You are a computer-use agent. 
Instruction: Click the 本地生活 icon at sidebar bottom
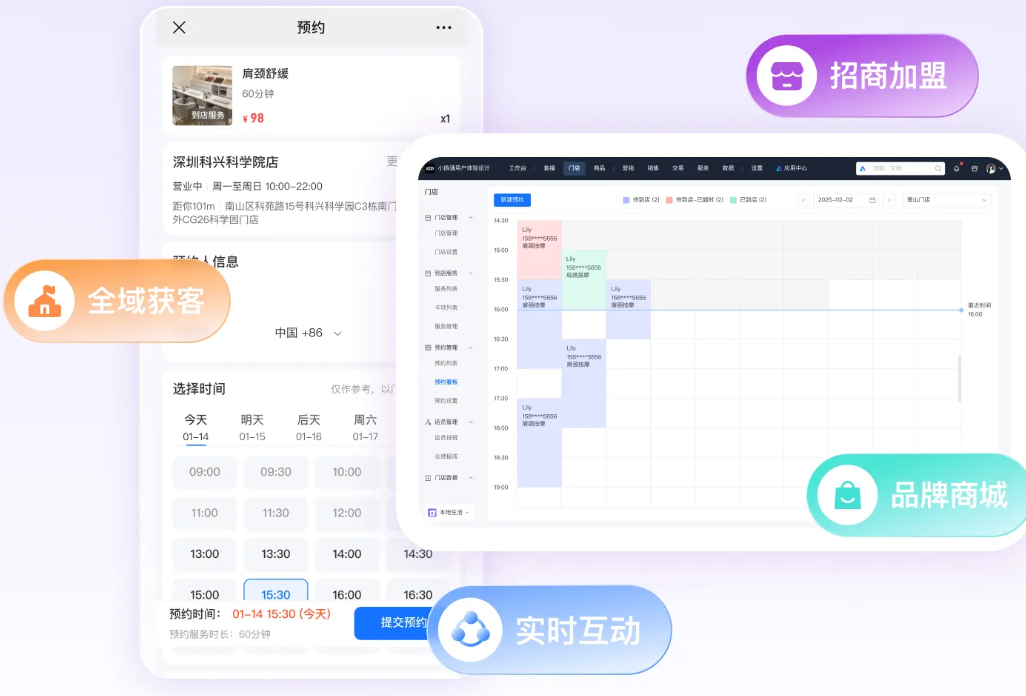coord(432,511)
